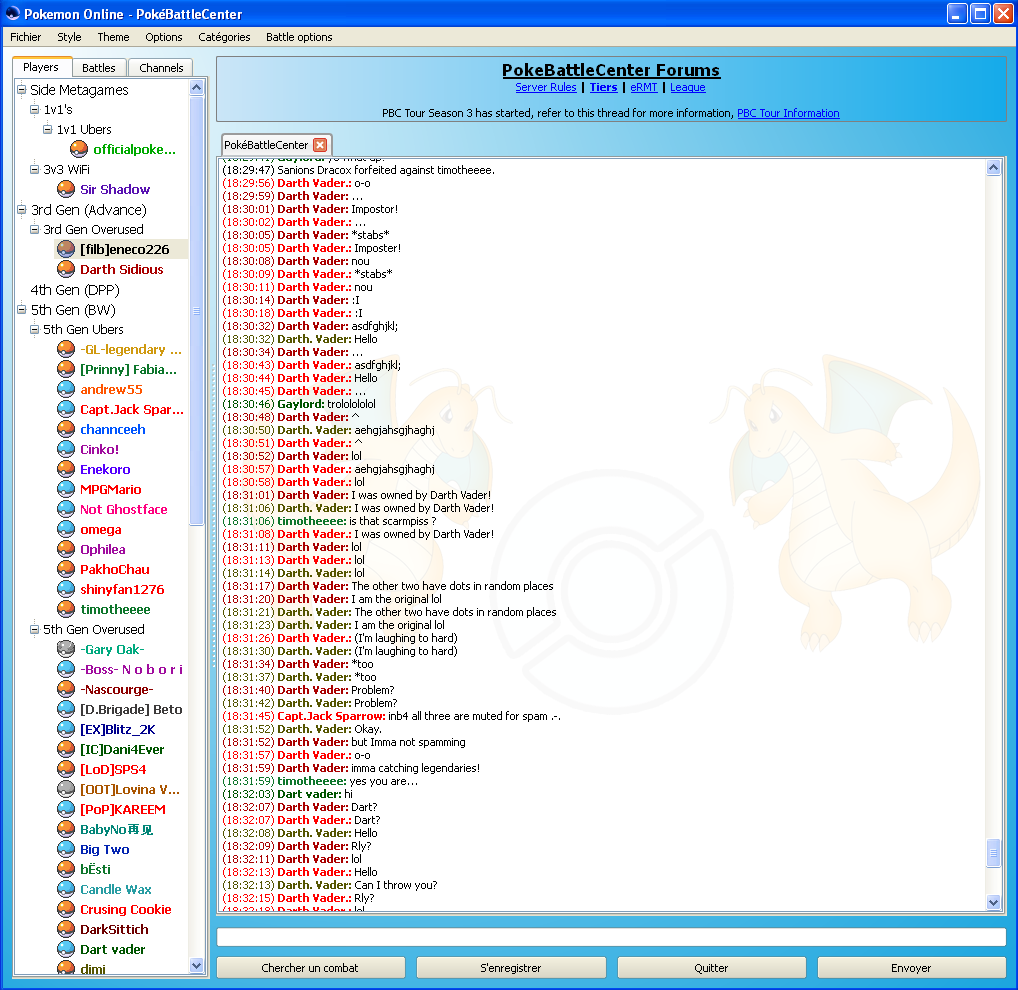1018x990 pixels.
Task: Select player Darth Sidious in the list
Action: 121,269
